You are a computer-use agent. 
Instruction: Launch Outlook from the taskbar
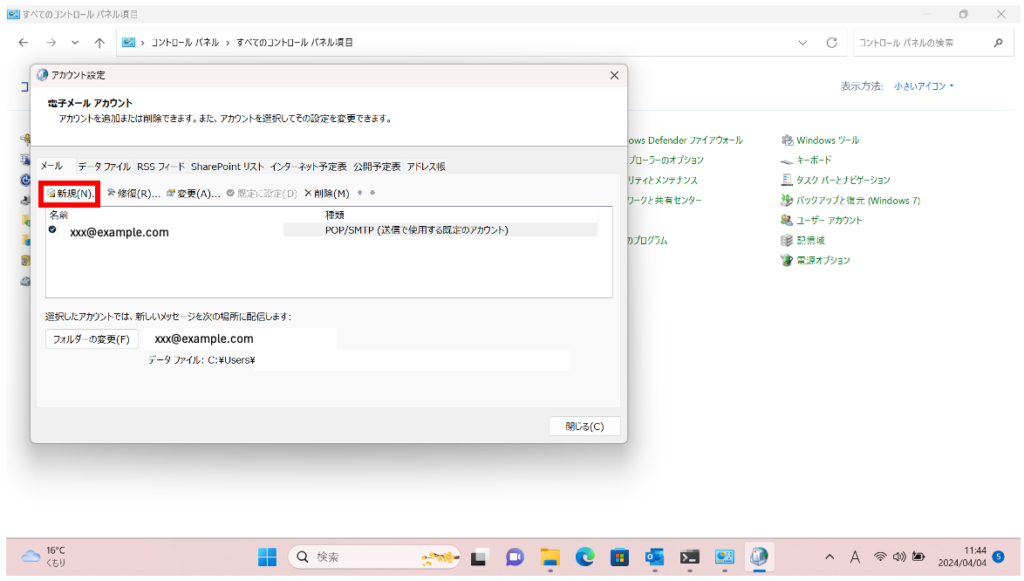[x=655, y=557]
